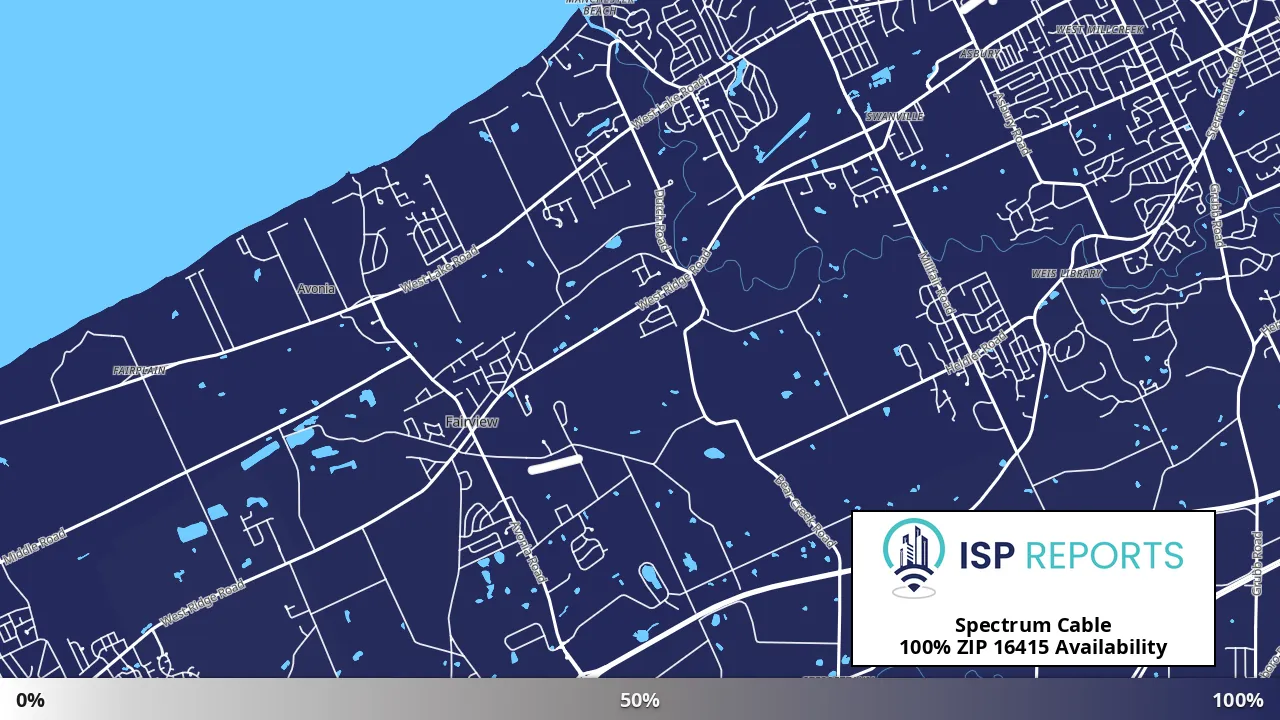Viewport: 1280px width, 720px height.
Task: Click the "Dutch Road" street label
Action: click(x=661, y=220)
